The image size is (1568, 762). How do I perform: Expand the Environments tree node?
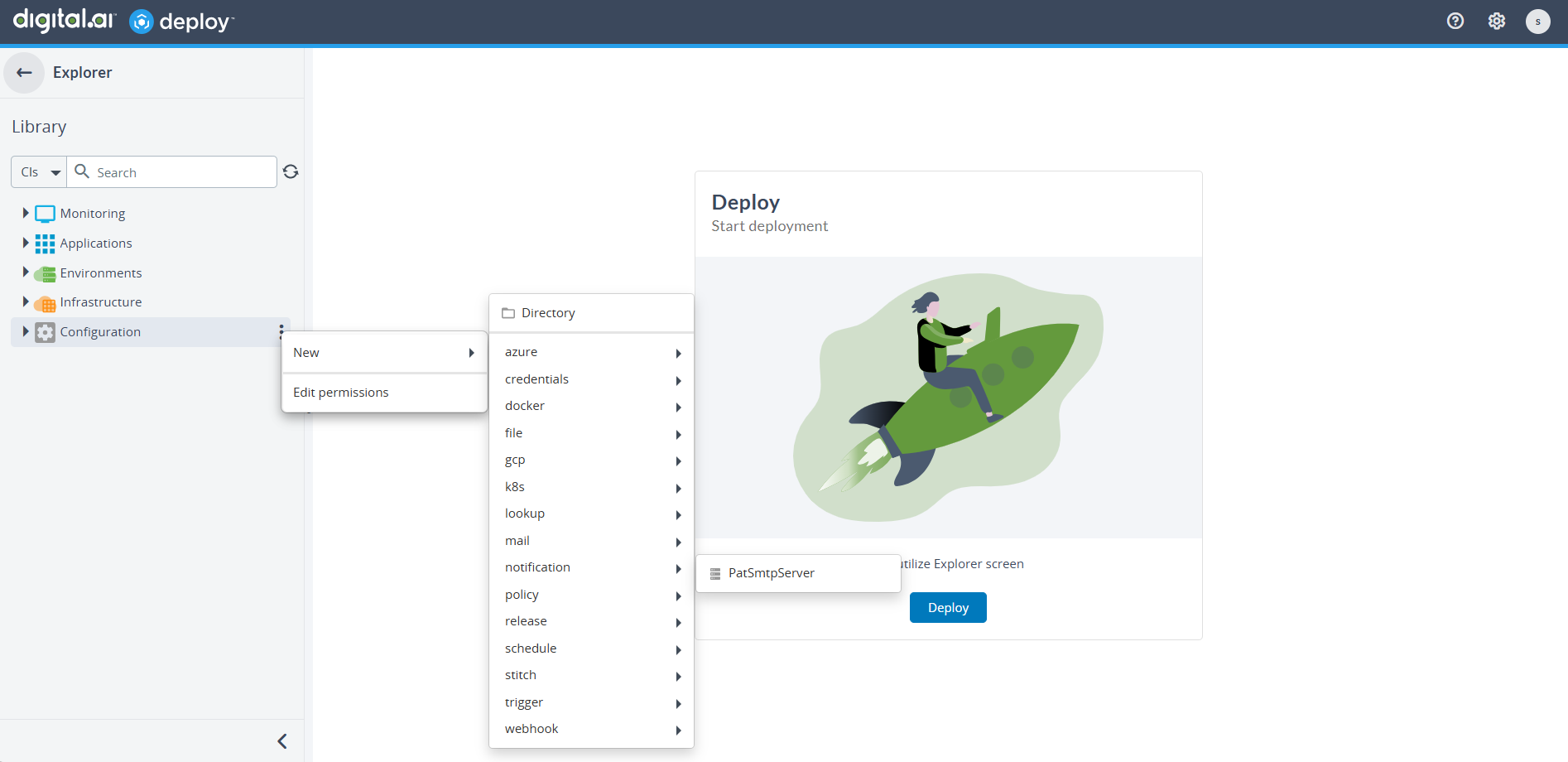pyautogui.click(x=26, y=272)
